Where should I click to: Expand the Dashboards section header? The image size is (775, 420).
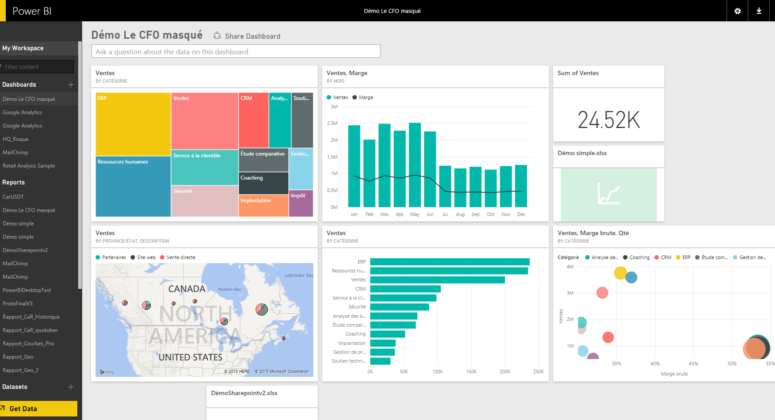[19, 84]
